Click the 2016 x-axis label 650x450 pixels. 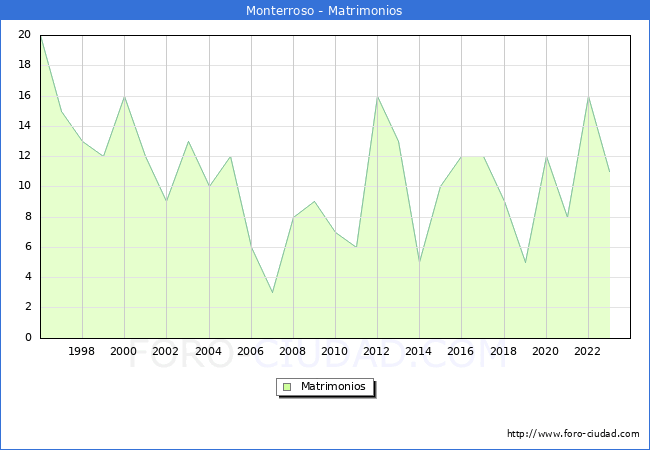[461, 351]
